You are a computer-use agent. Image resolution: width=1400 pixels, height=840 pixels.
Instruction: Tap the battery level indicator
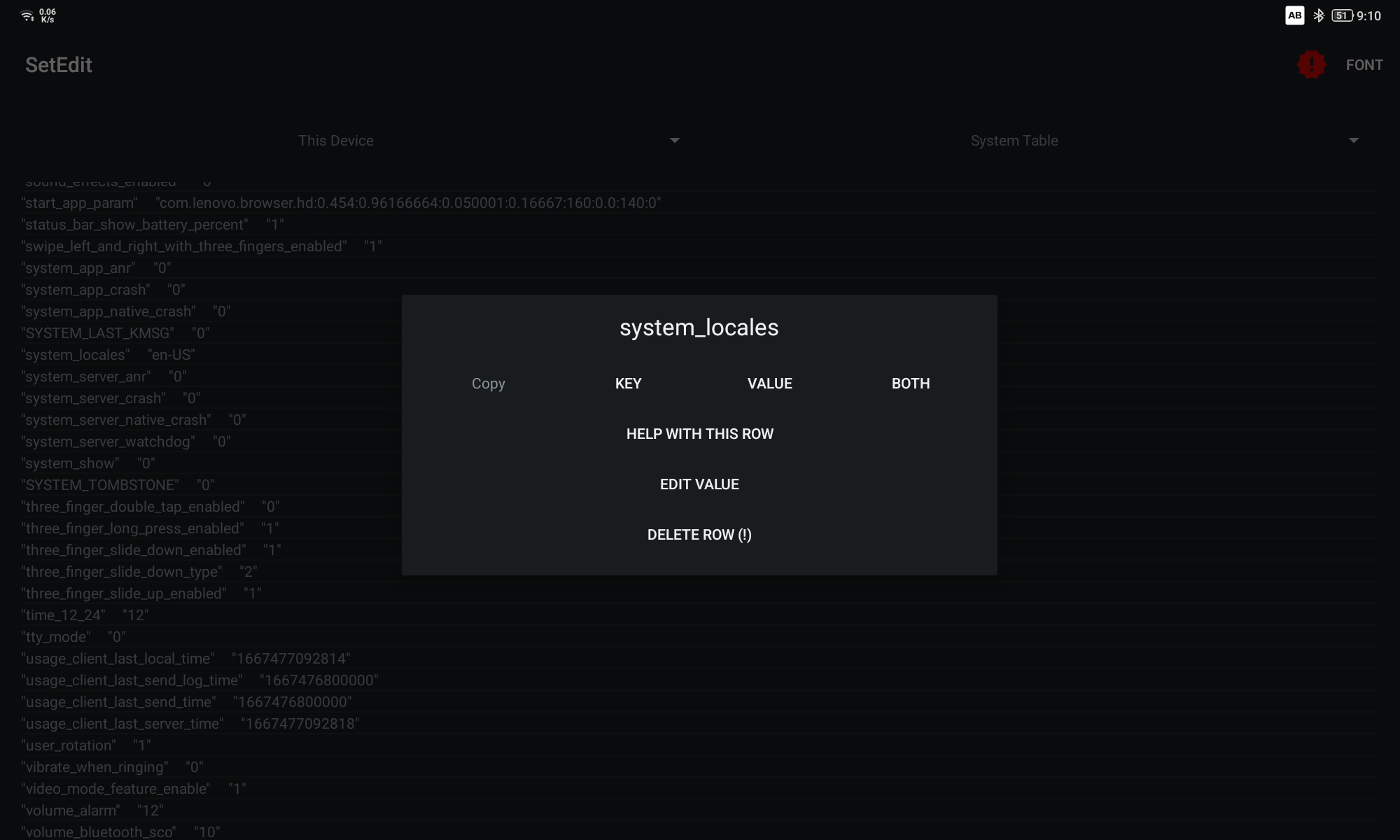[x=1341, y=15]
